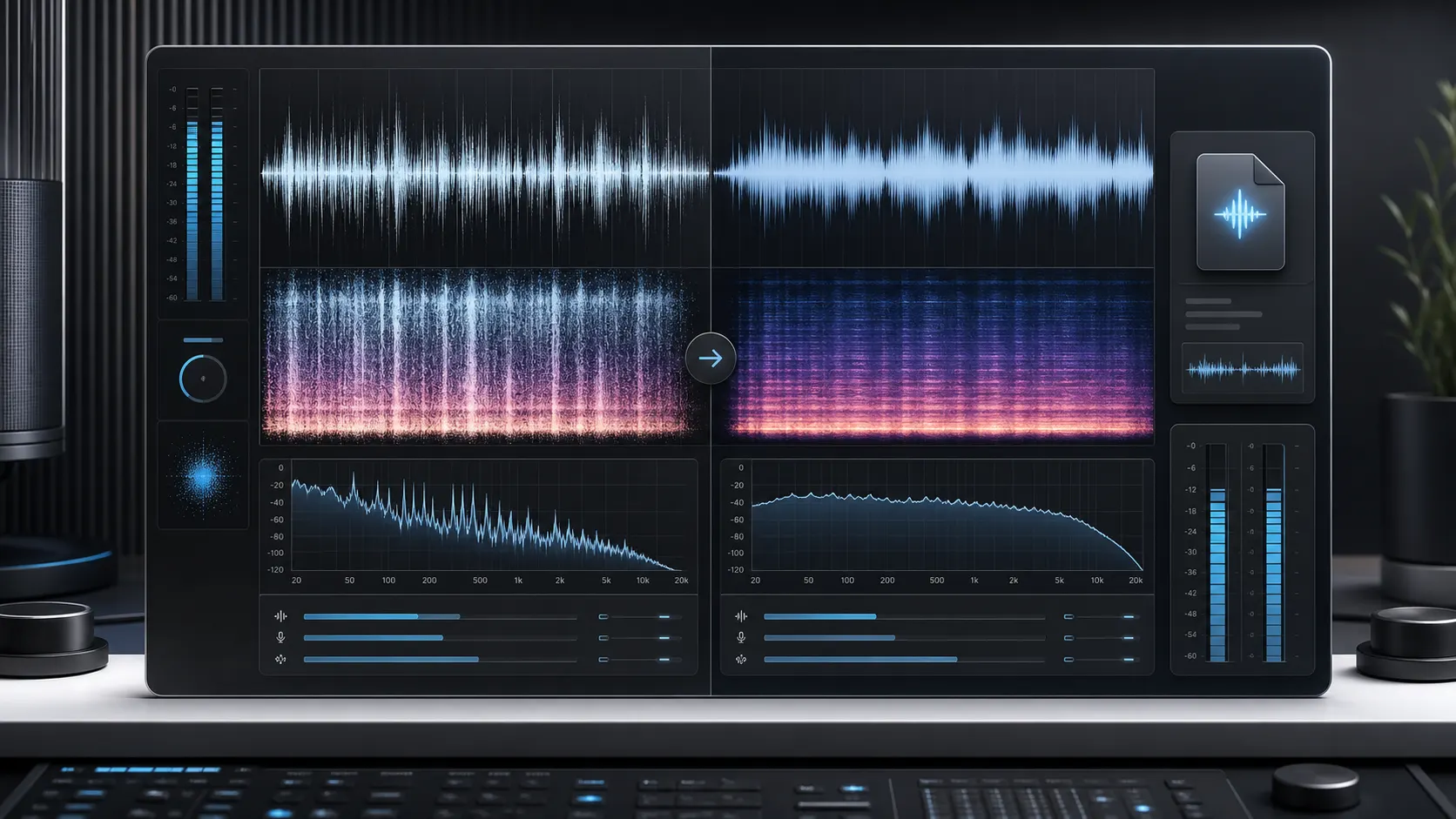The image size is (1456, 819).
Task: Click the bottom-row icon in right control panel
Action: [x=741, y=660]
